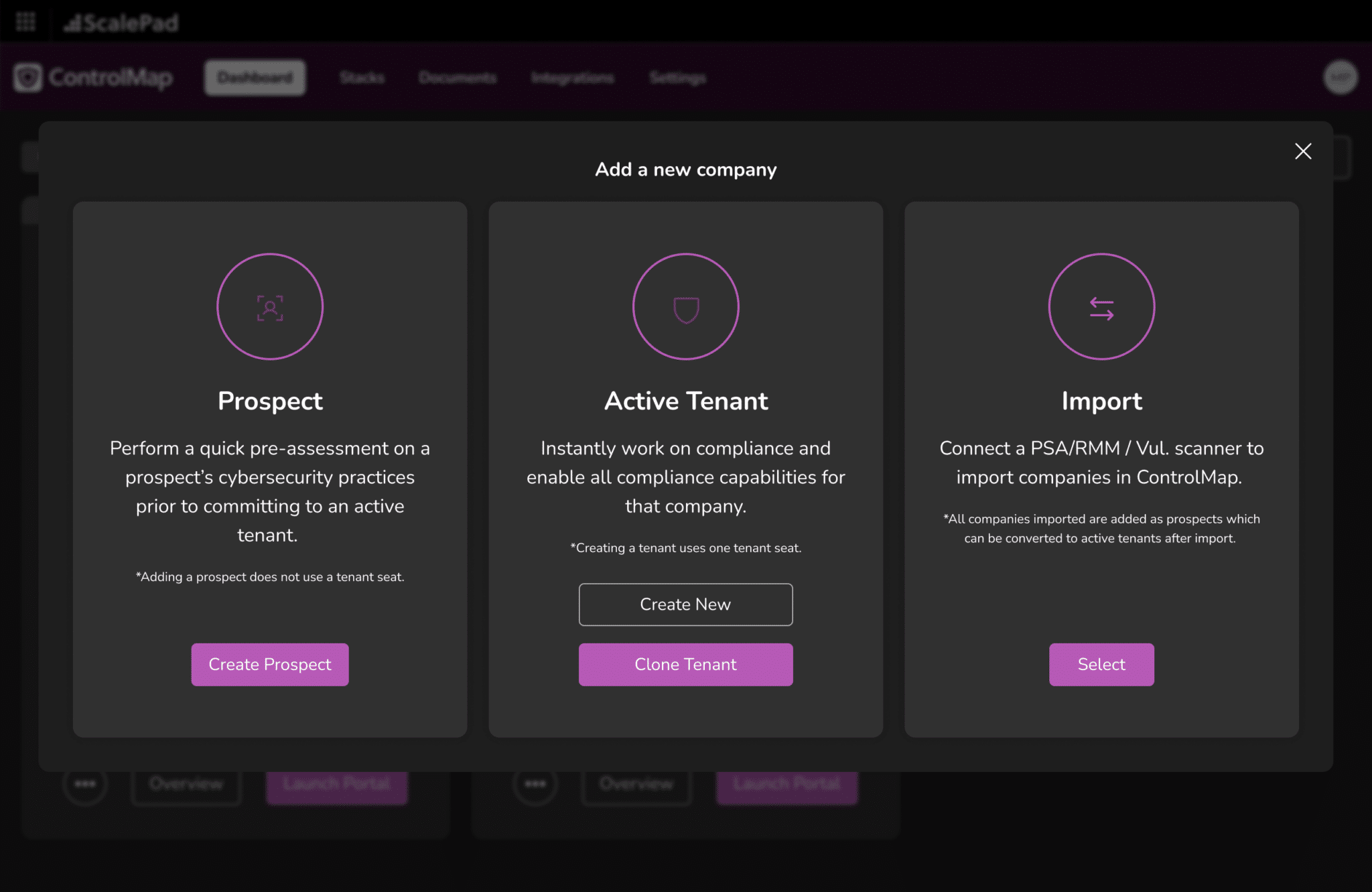
Task: Click the Import arrows icon
Action: [x=1101, y=306]
